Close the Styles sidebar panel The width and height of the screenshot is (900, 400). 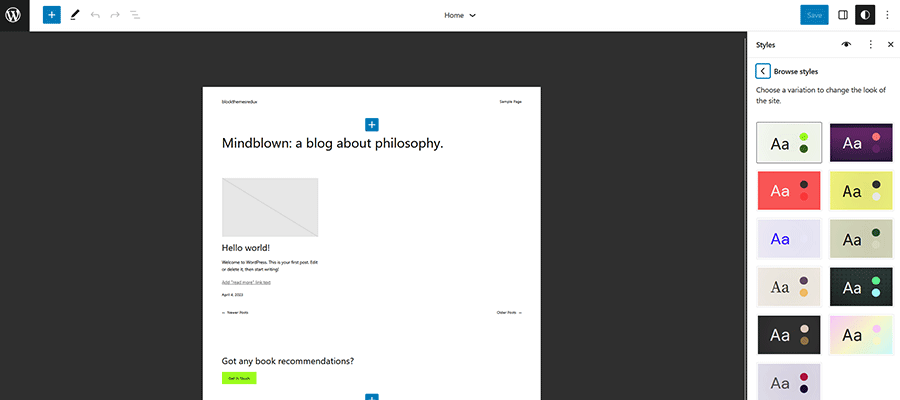point(890,45)
